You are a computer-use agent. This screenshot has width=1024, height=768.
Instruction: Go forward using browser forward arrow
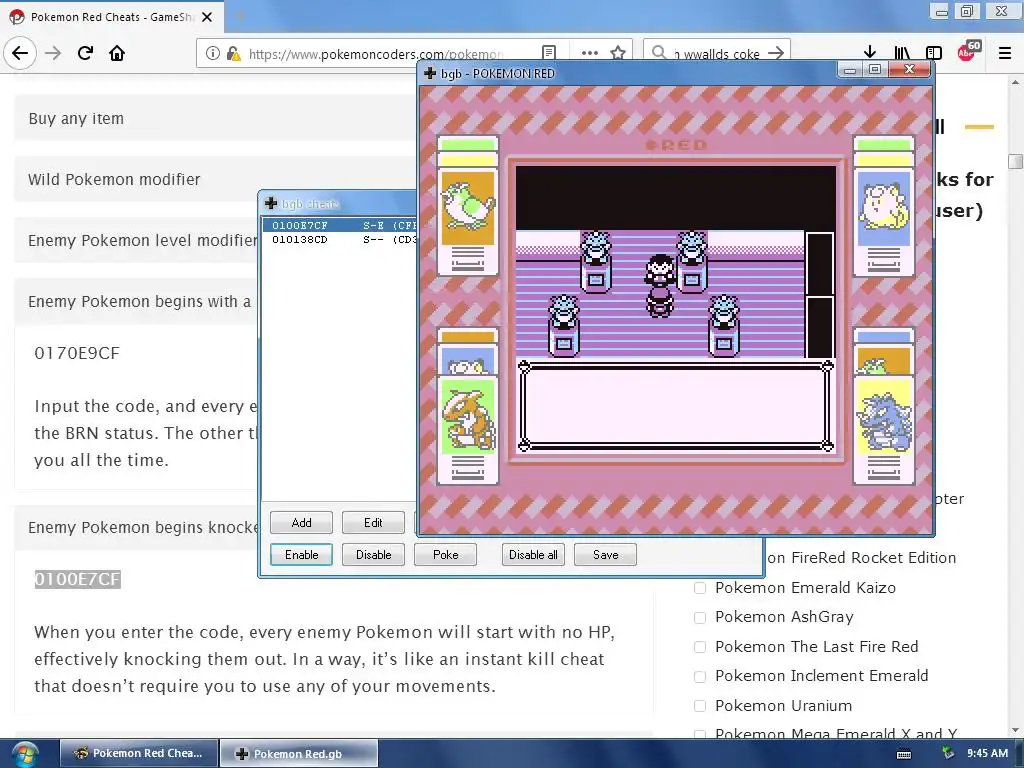tap(53, 53)
